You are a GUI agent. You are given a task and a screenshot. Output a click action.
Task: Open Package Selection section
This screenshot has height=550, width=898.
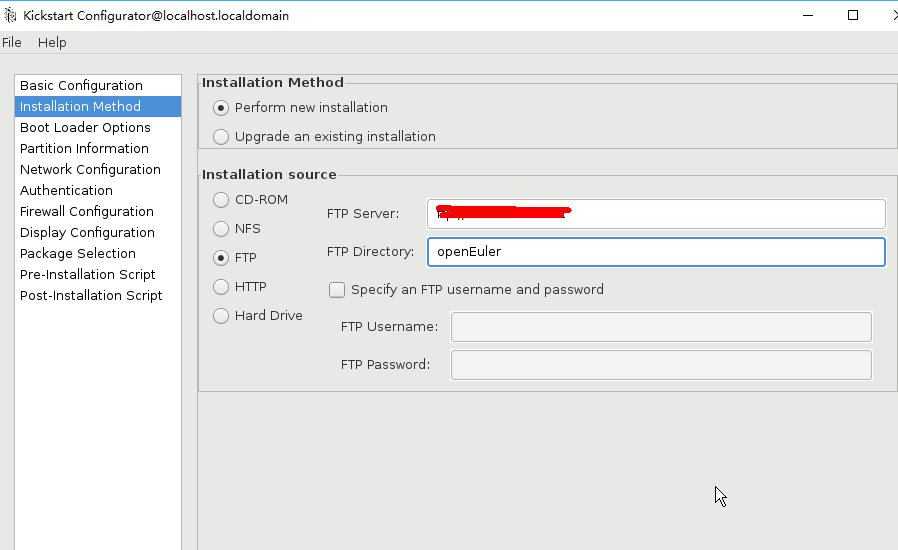pyautogui.click(x=78, y=254)
